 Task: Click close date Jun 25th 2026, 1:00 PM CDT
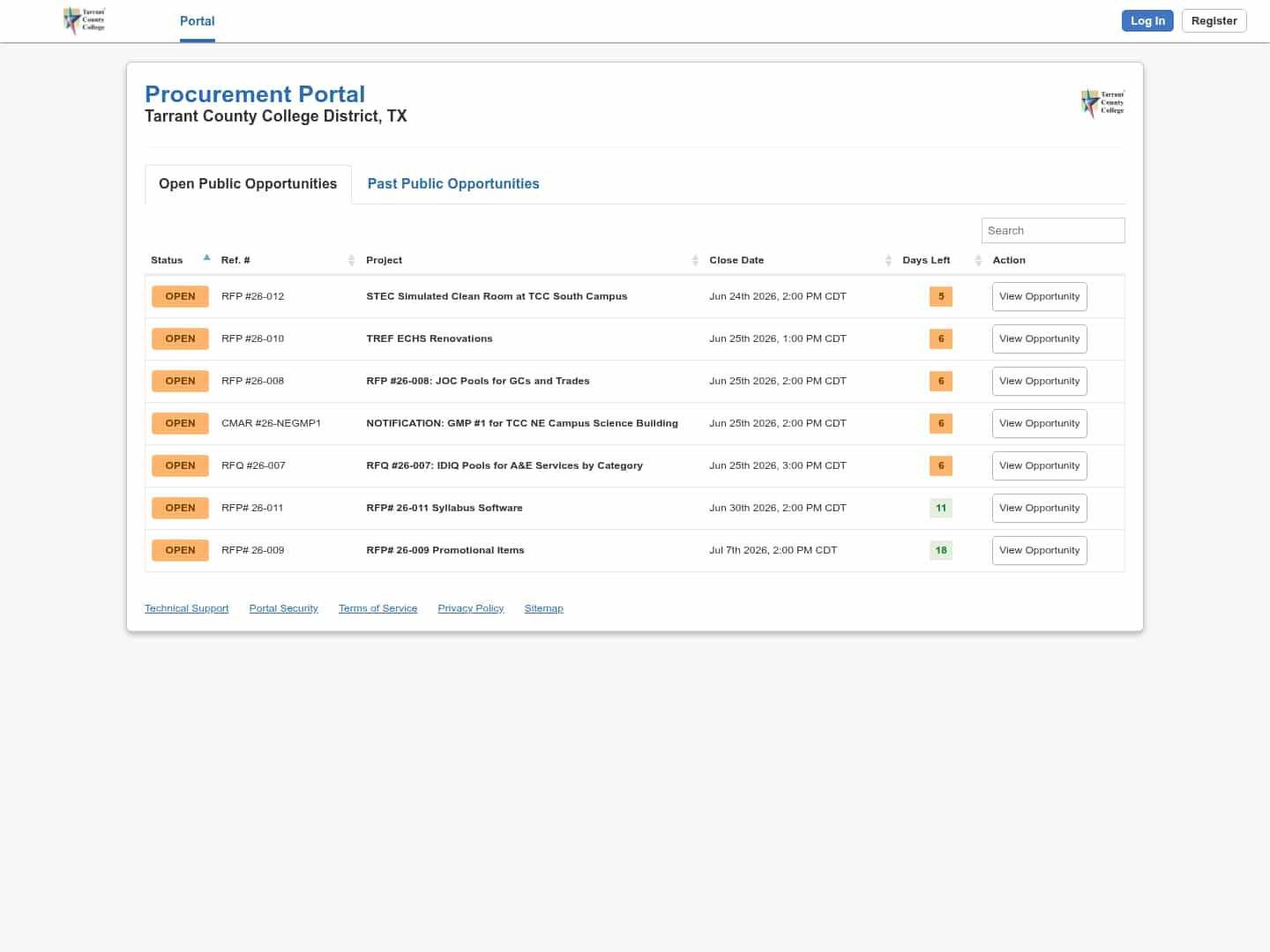click(x=778, y=339)
